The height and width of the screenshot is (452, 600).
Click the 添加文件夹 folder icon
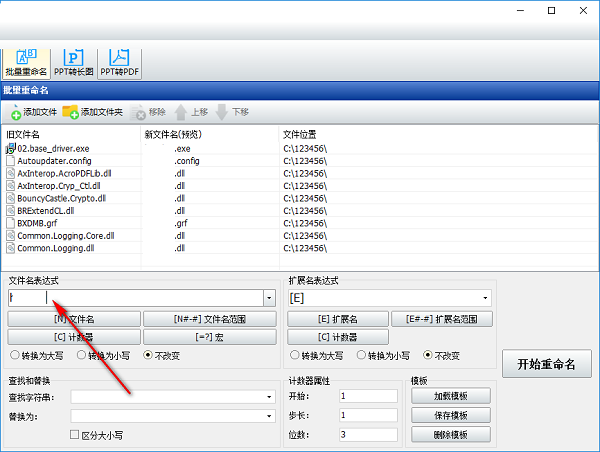(71, 113)
